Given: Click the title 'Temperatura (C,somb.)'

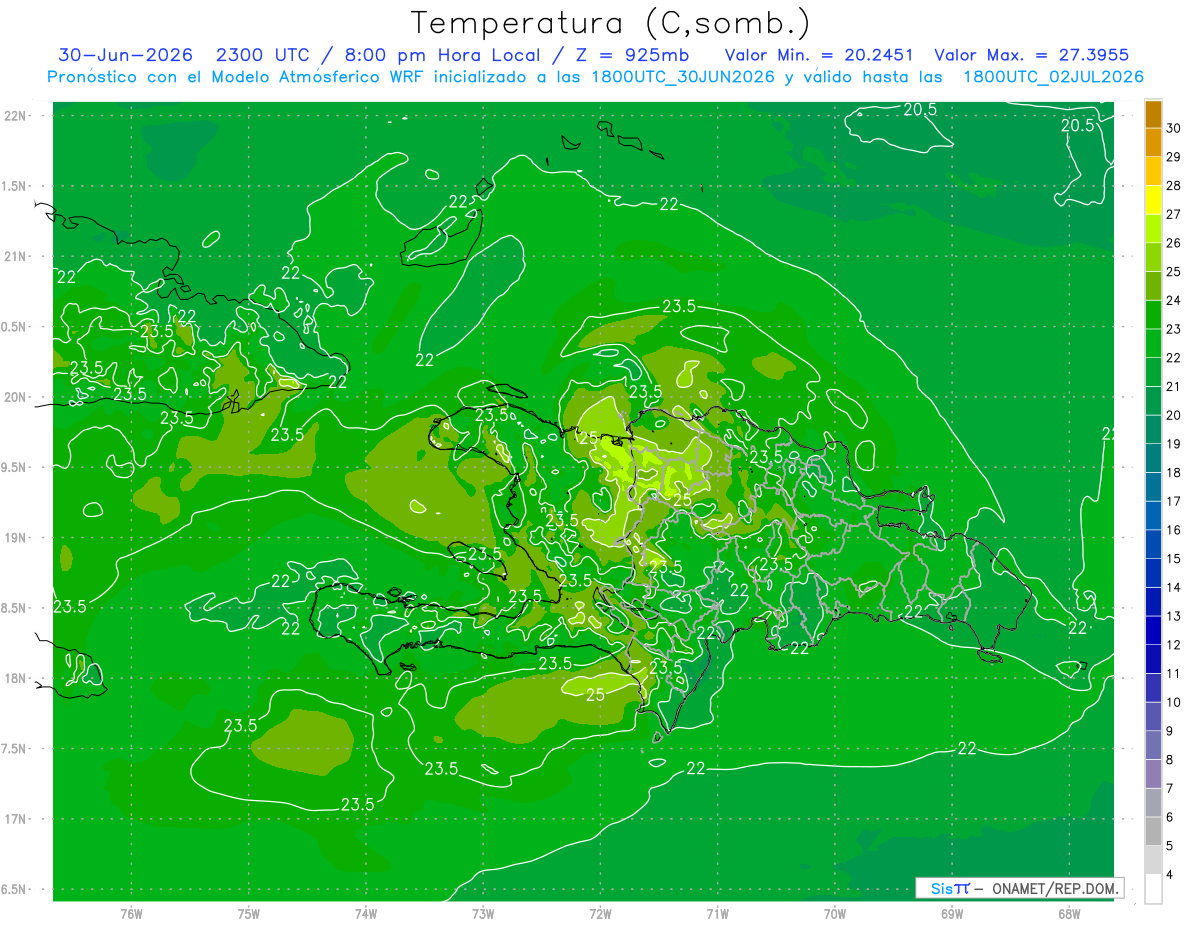Looking at the screenshot, I should pyautogui.click(x=611, y=22).
